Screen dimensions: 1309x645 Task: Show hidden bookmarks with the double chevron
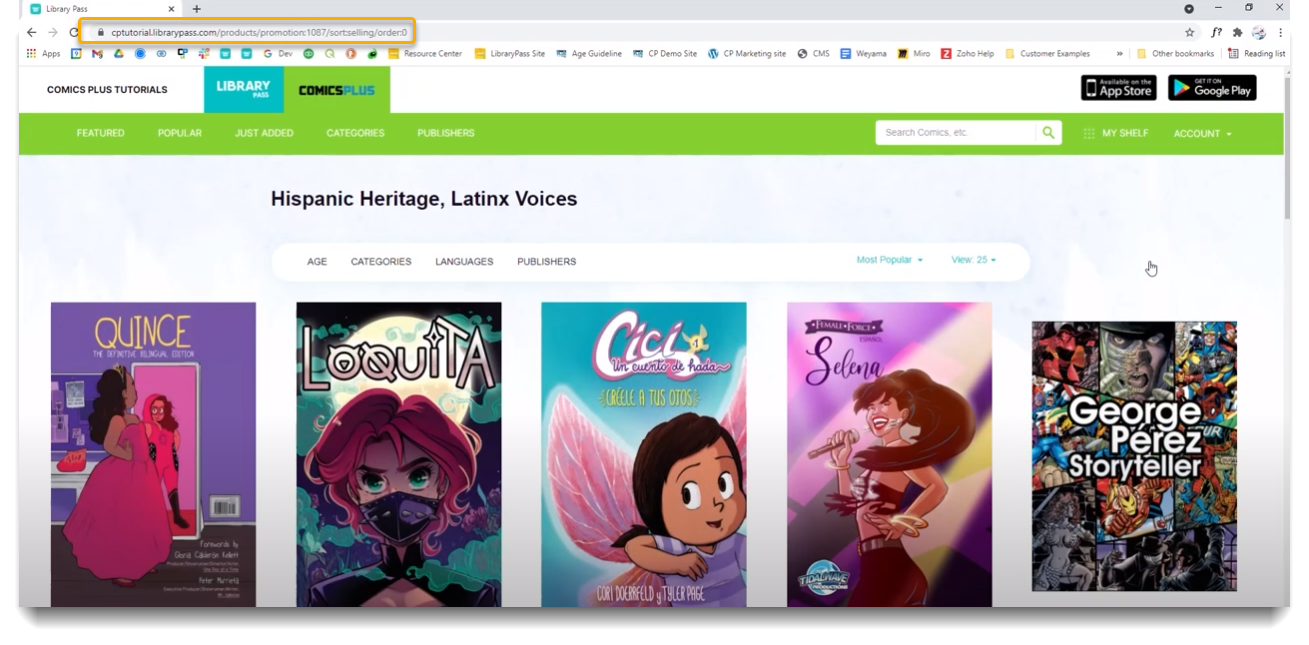pos(1120,54)
